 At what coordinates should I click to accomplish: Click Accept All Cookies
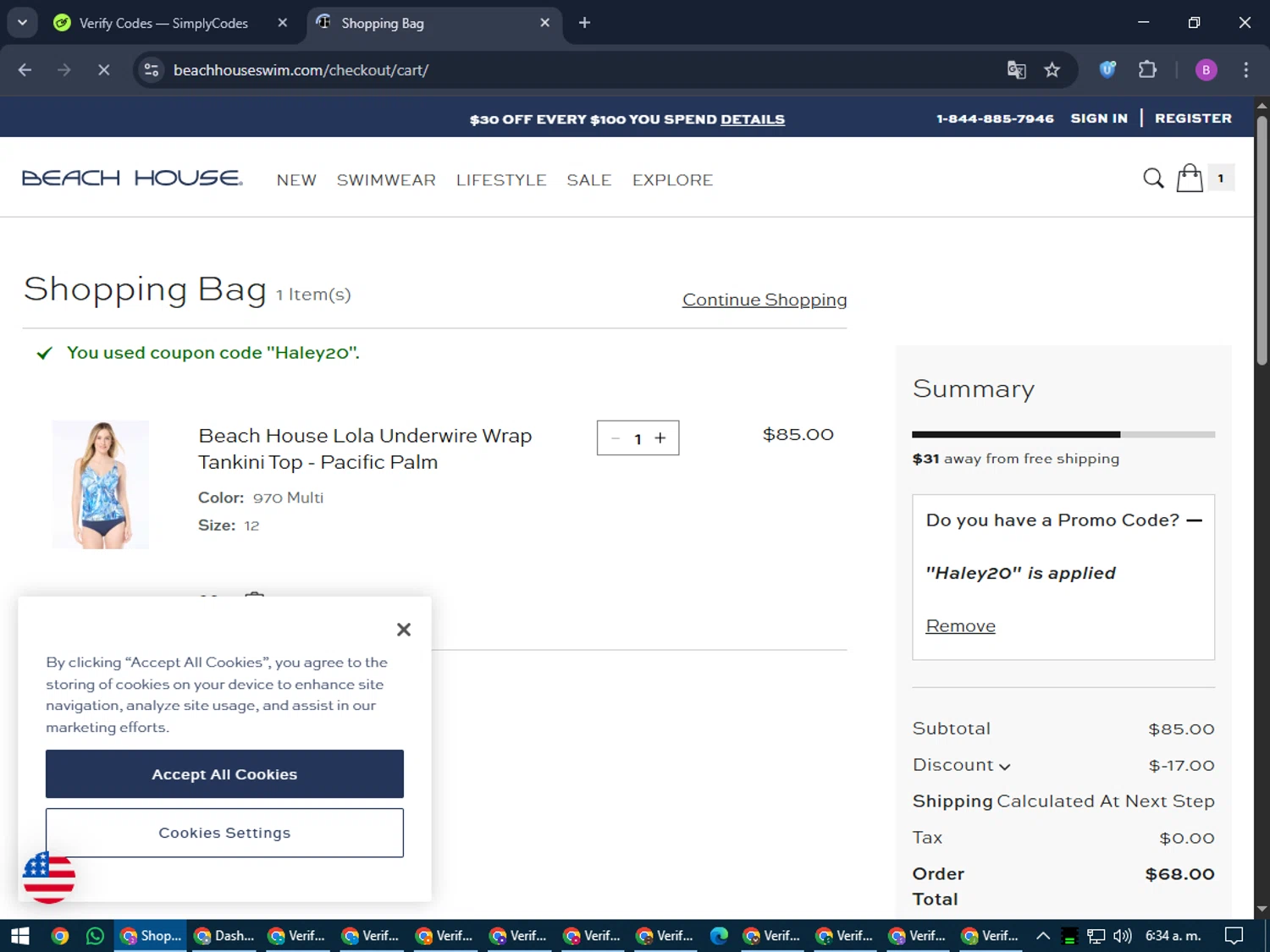[x=224, y=774]
